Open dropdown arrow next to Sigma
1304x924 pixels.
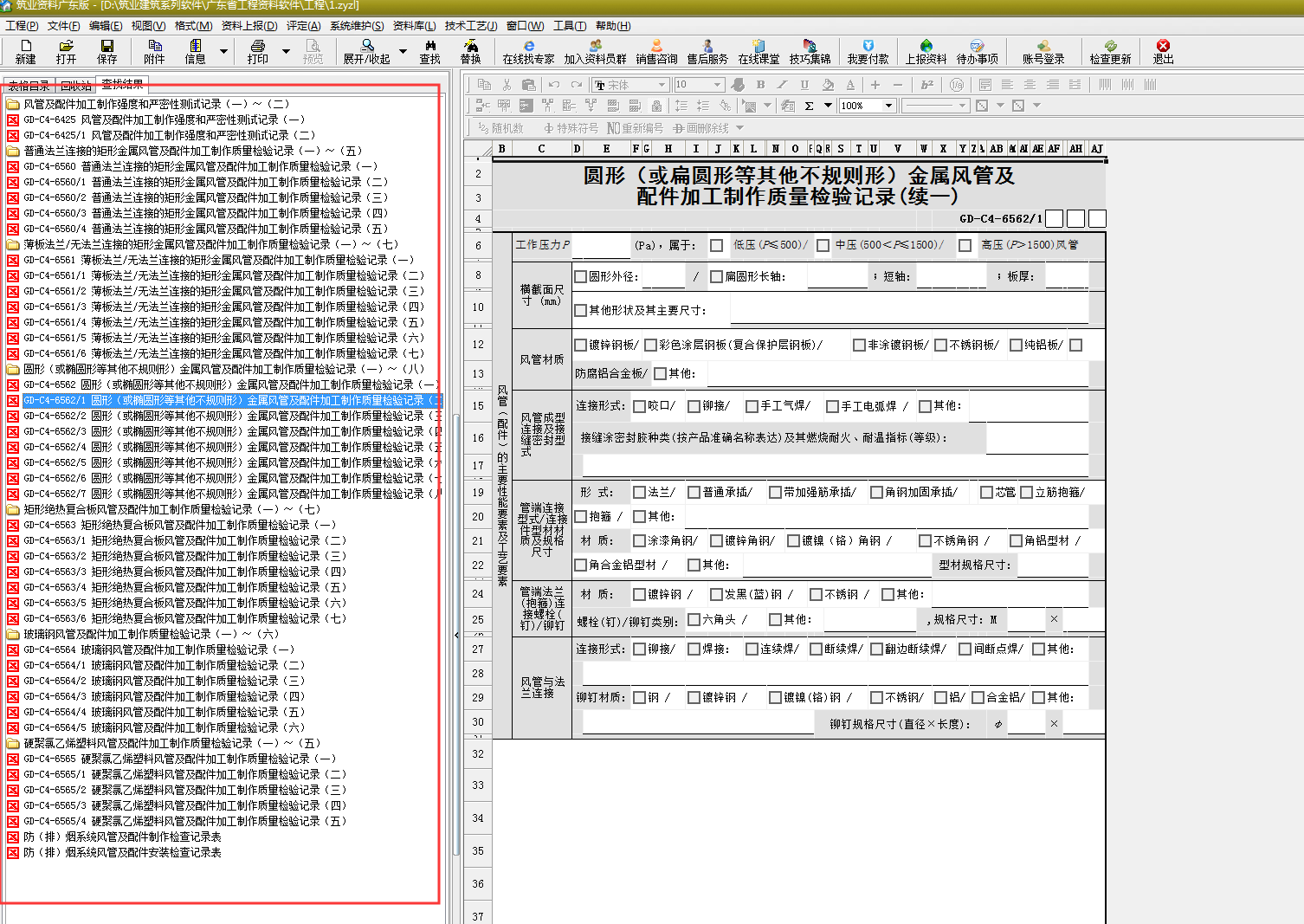[x=828, y=106]
